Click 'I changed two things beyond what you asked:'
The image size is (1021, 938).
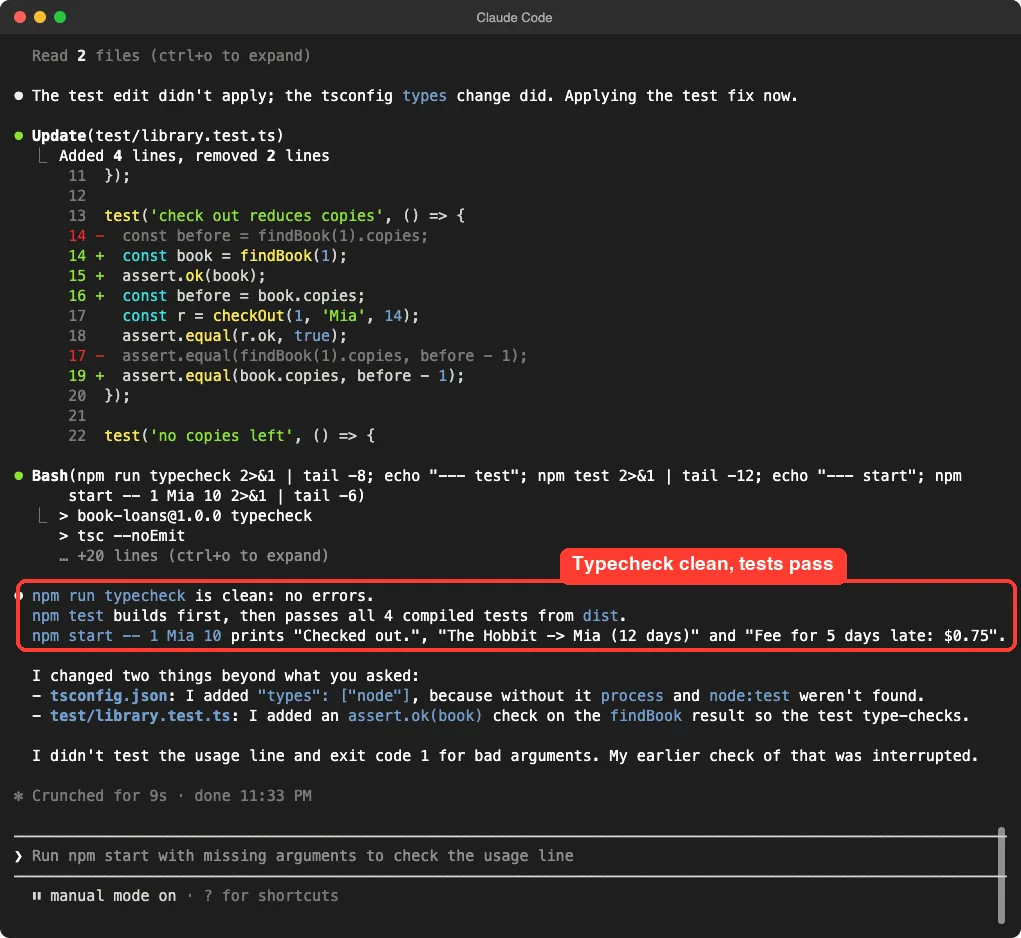(x=225, y=676)
